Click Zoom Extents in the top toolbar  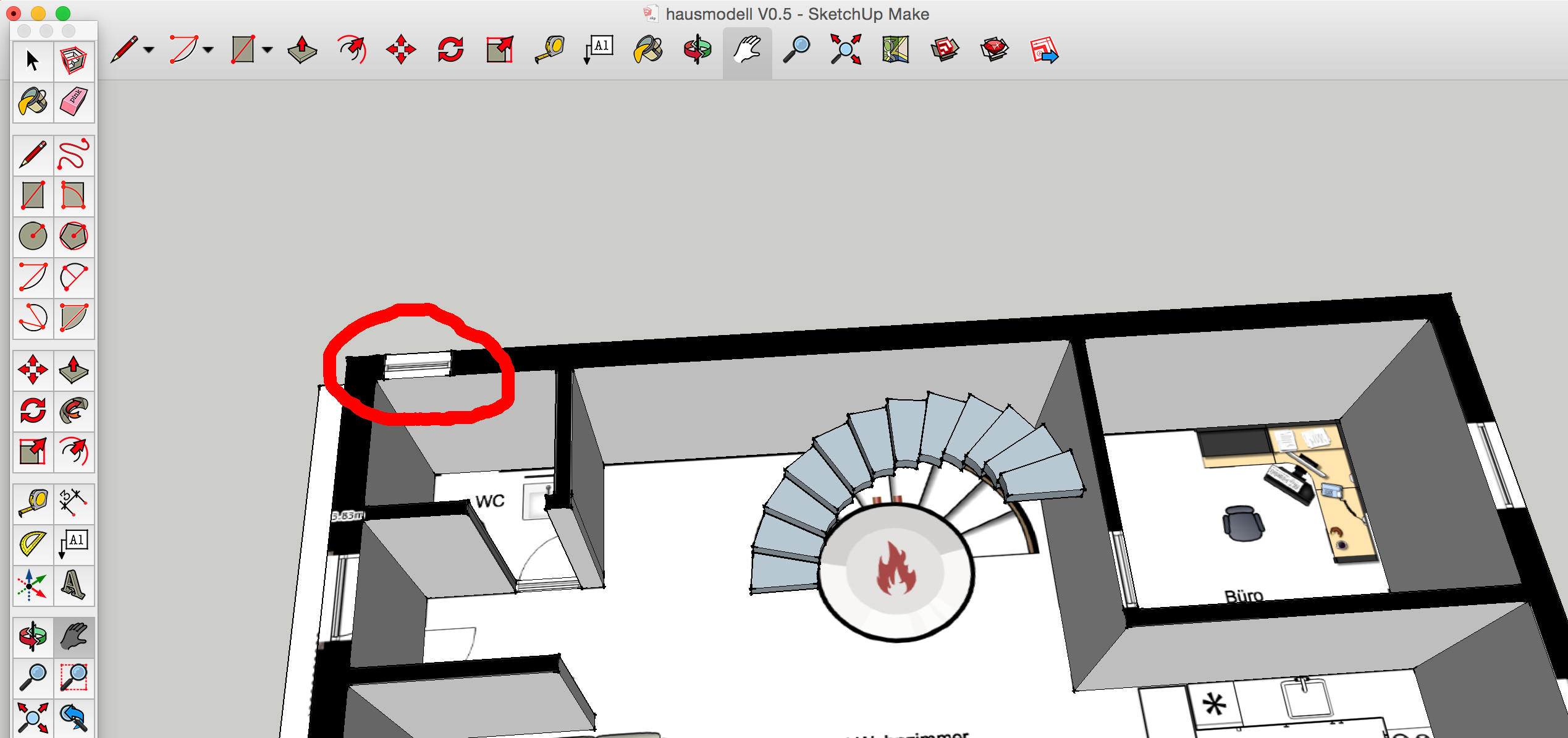click(846, 49)
